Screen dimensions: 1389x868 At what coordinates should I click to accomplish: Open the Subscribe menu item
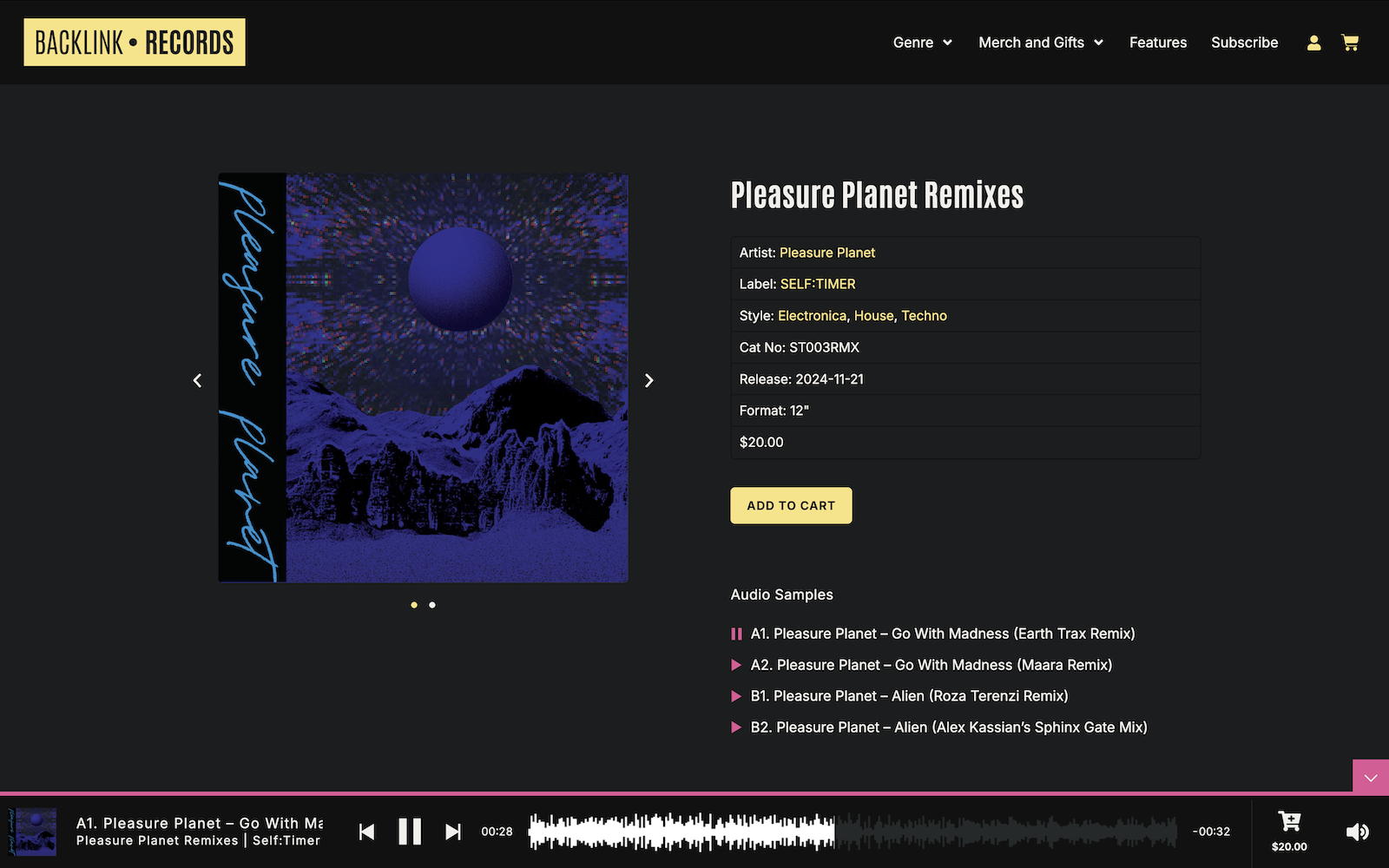[1245, 43]
